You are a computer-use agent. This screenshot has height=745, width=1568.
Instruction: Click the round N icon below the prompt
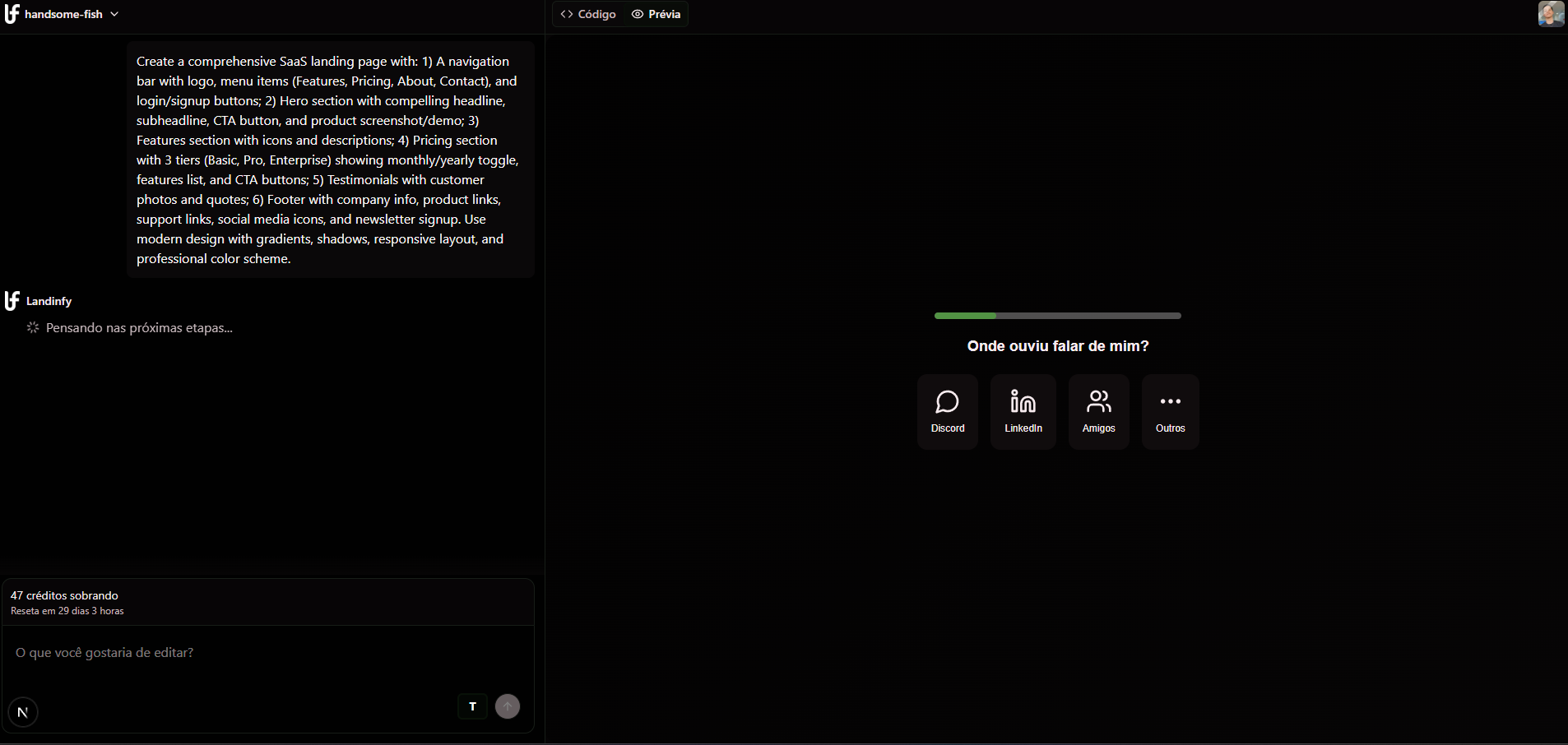point(23,712)
